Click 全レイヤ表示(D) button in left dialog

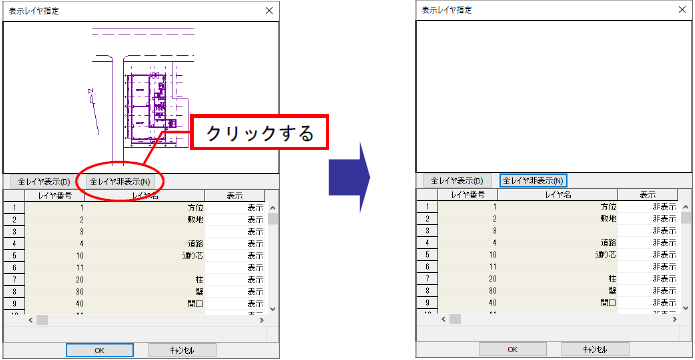pyautogui.click(x=44, y=181)
